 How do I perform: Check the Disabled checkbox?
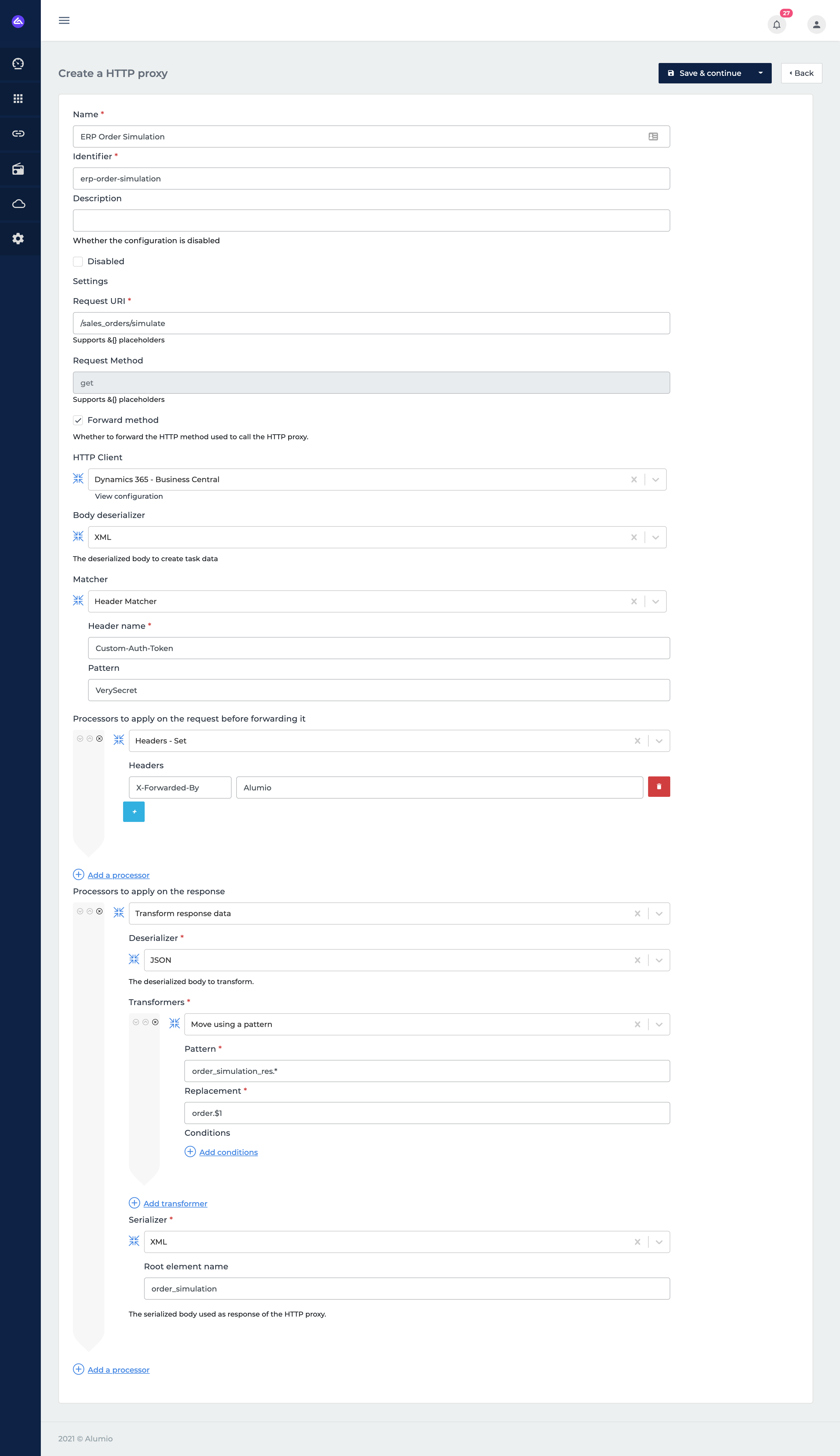[x=78, y=261]
